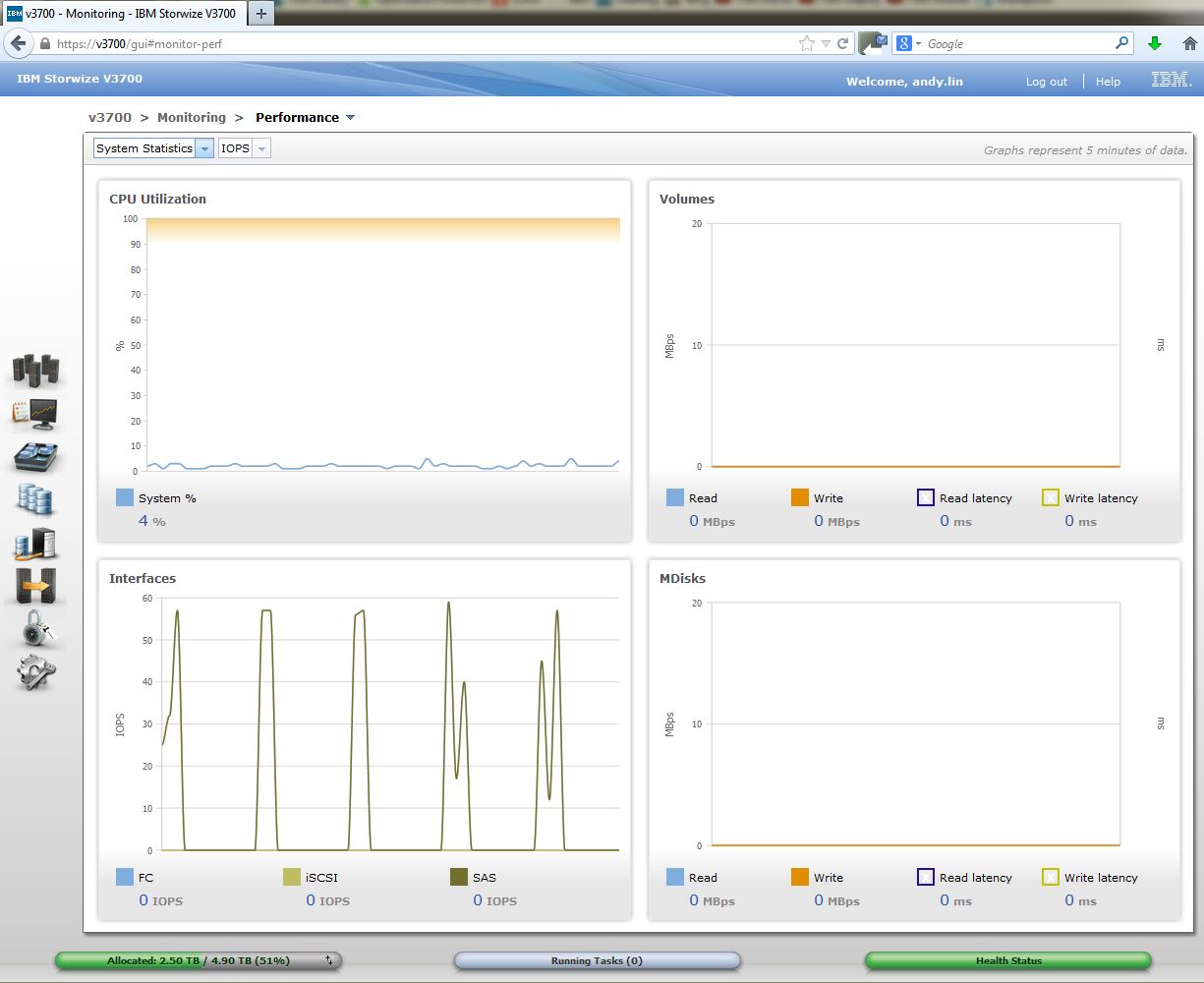The image size is (1204, 983).
Task: Click the Google search engine icon
Action: [x=904, y=43]
